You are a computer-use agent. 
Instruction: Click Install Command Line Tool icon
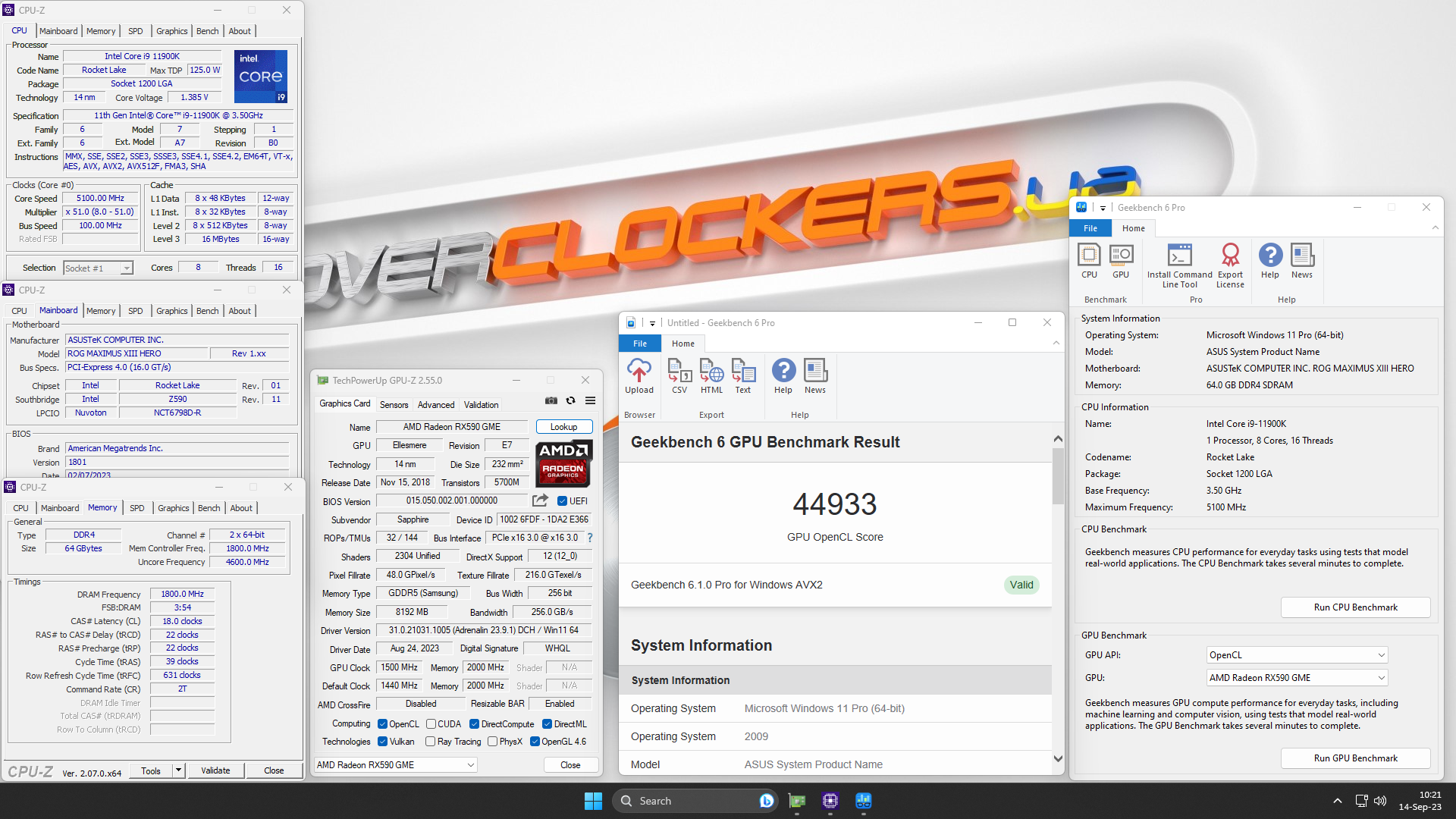click(1180, 265)
